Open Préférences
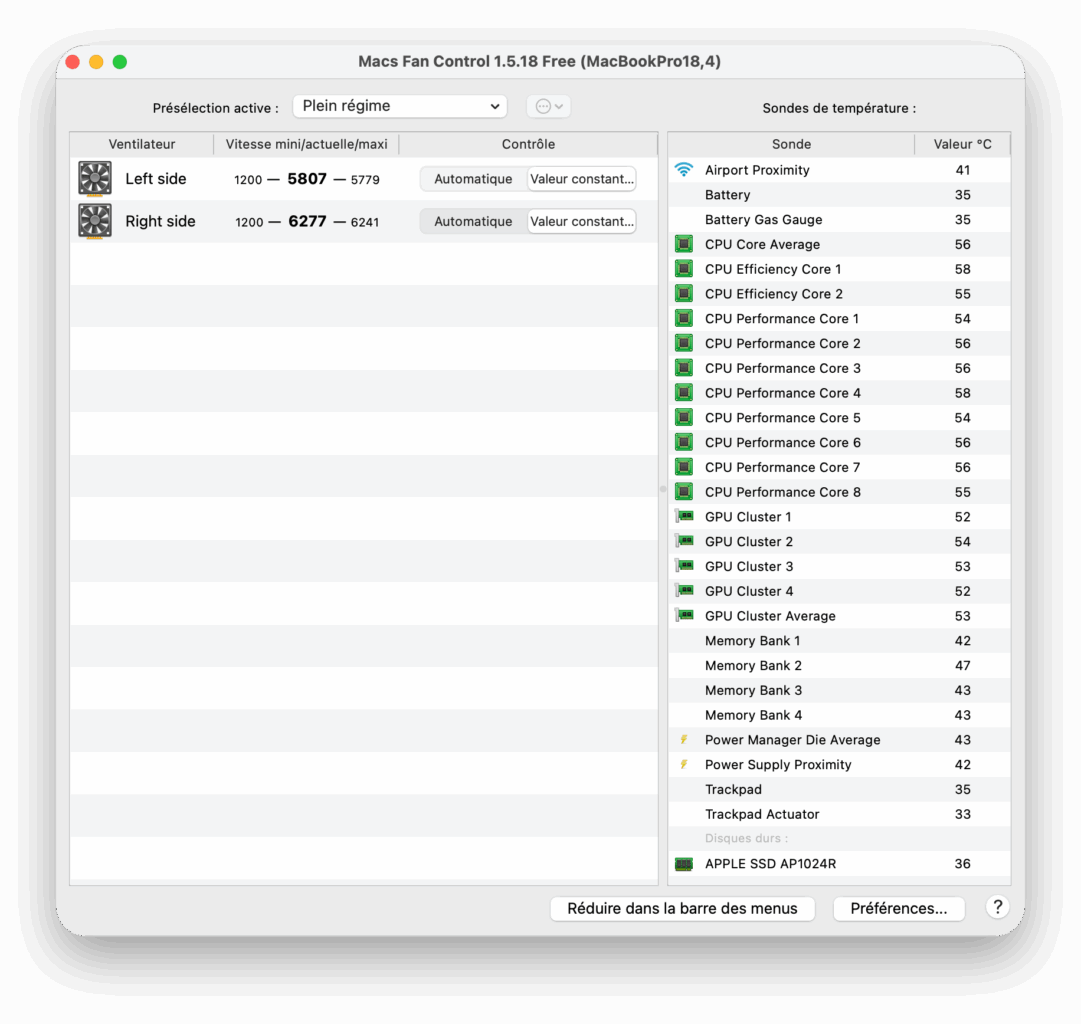The height and width of the screenshot is (1024, 1081). [898, 909]
